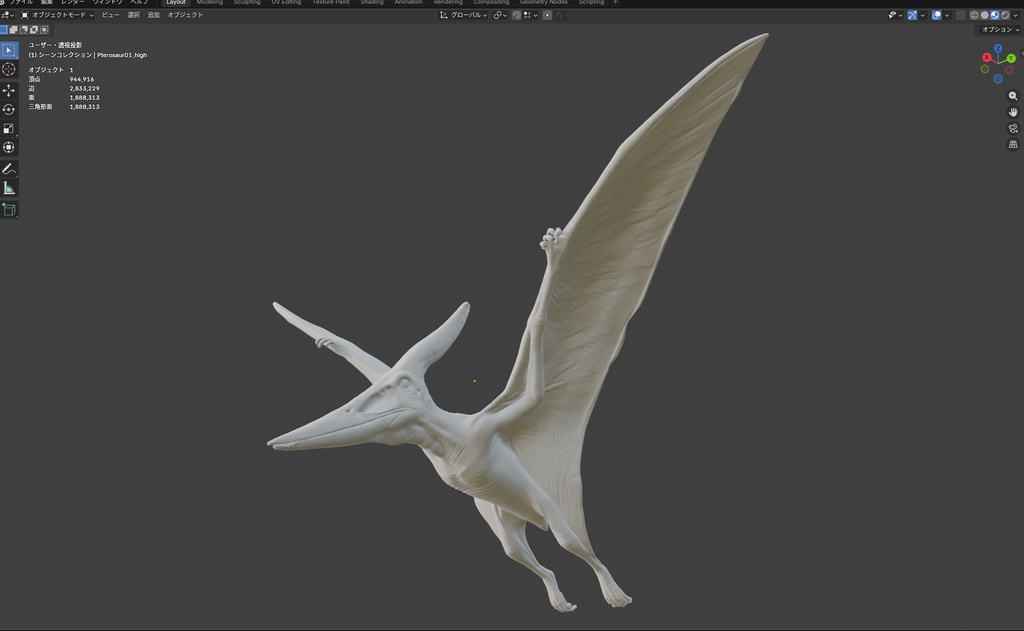Open the pivot point dropdown
This screenshot has width=1024, height=631.
pos(500,15)
